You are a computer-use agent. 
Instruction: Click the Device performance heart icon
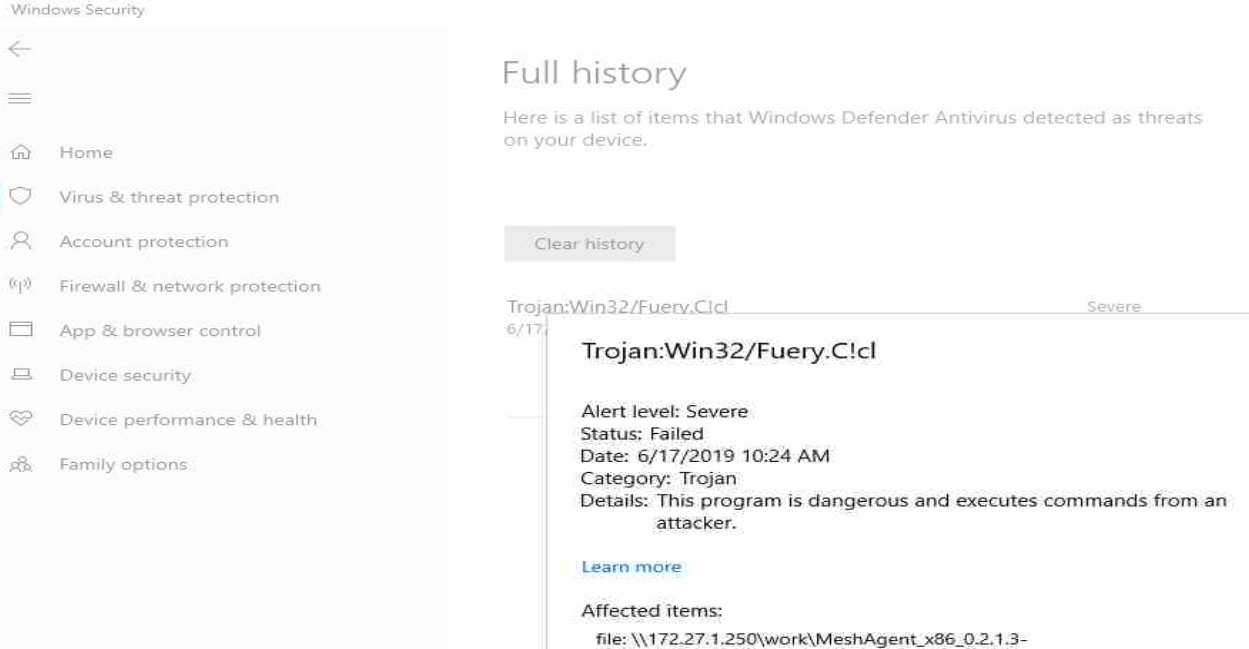tap(20, 419)
